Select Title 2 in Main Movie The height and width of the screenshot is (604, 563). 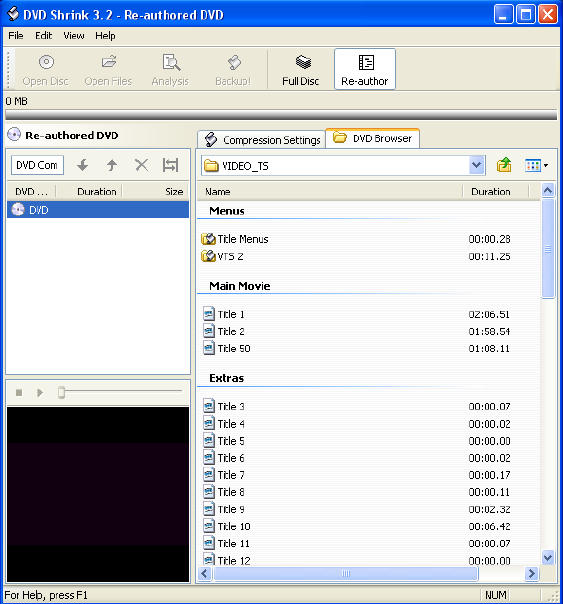click(x=224, y=331)
